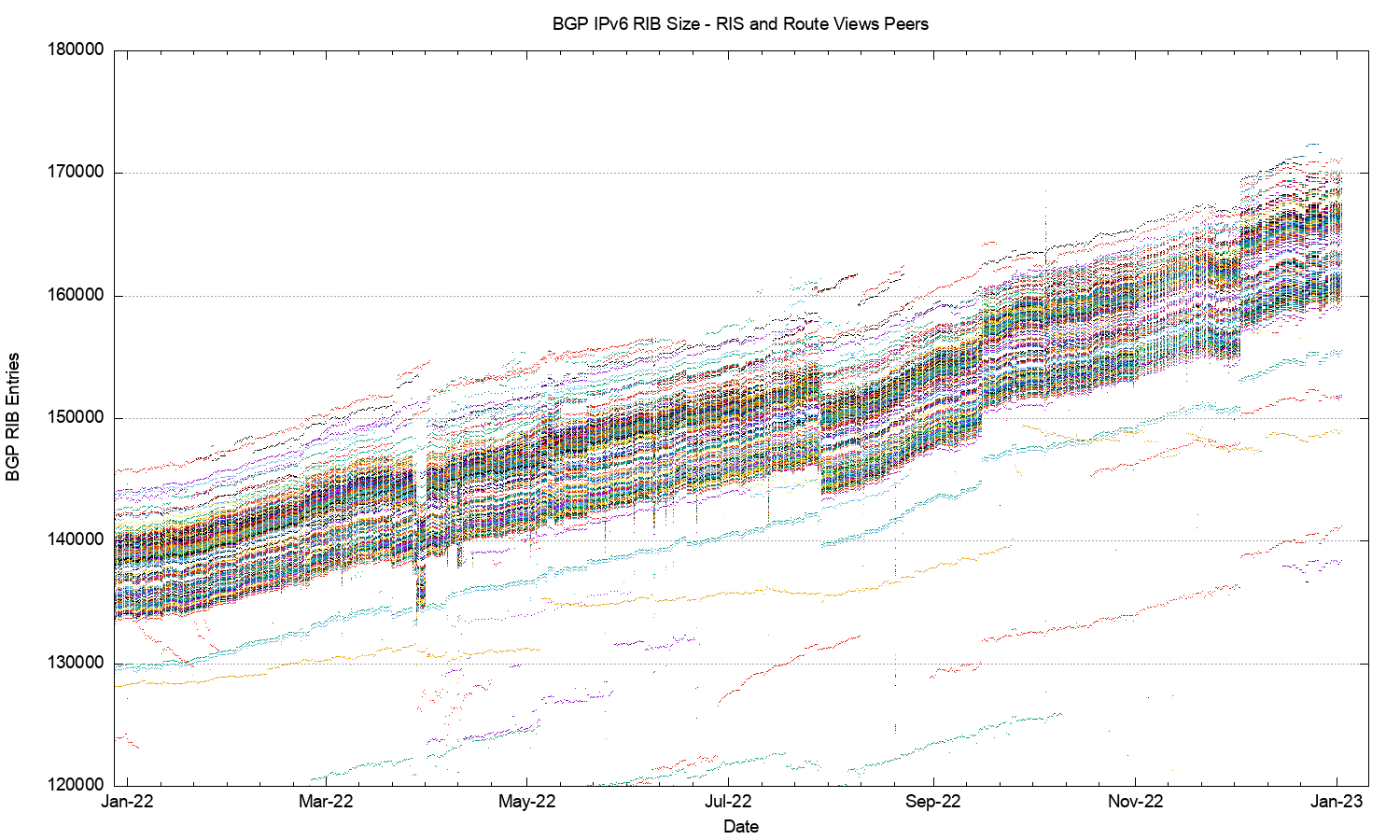Viewport: 1400px width, 840px height.
Task: Select the Nov-22 date tick label
Action: [1135, 802]
